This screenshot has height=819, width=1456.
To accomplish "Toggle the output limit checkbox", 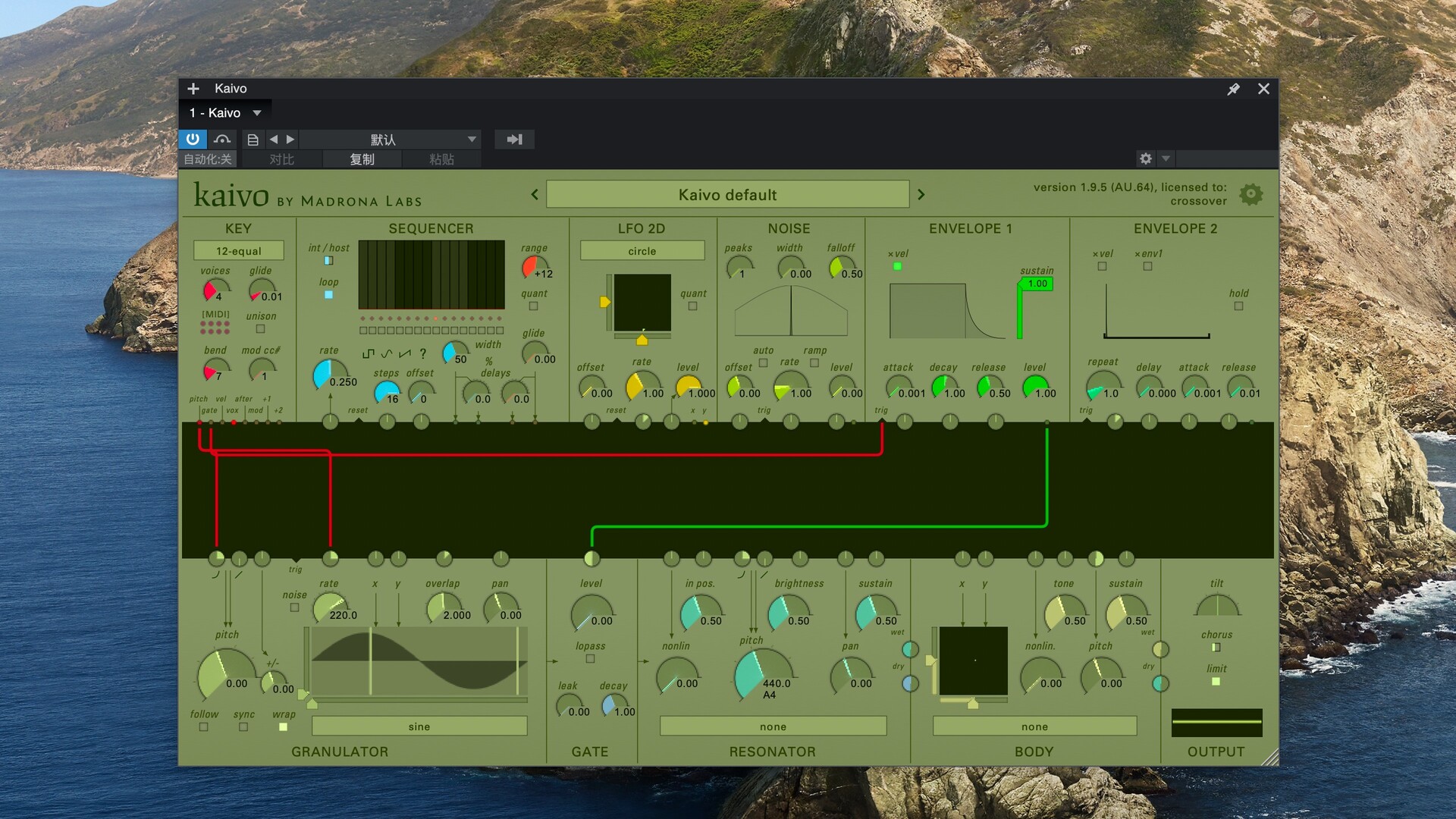I will click(x=1216, y=681).
